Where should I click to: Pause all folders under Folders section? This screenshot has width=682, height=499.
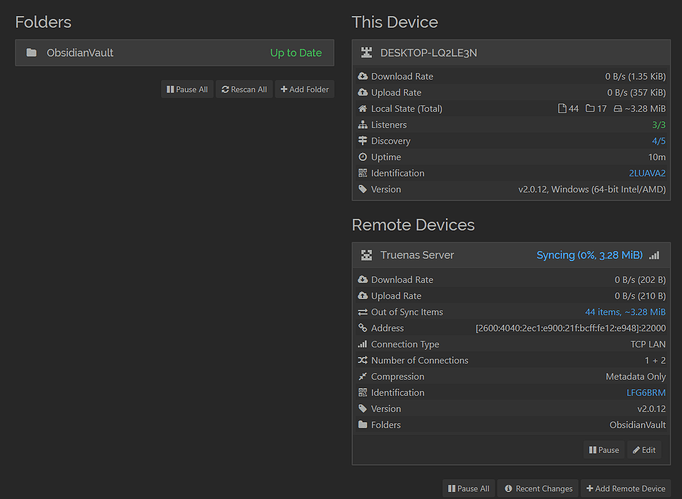point(187,89)
